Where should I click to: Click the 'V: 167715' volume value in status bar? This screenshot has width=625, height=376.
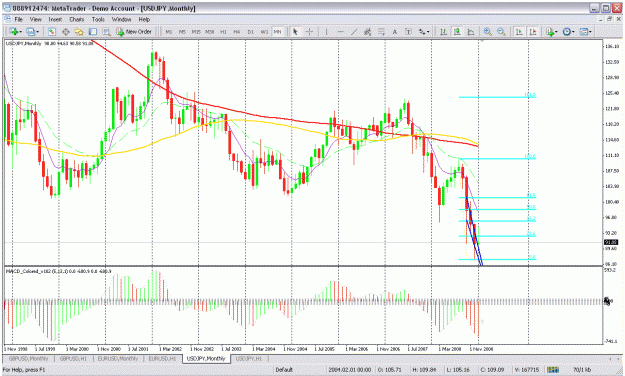[x=527, y=370]
